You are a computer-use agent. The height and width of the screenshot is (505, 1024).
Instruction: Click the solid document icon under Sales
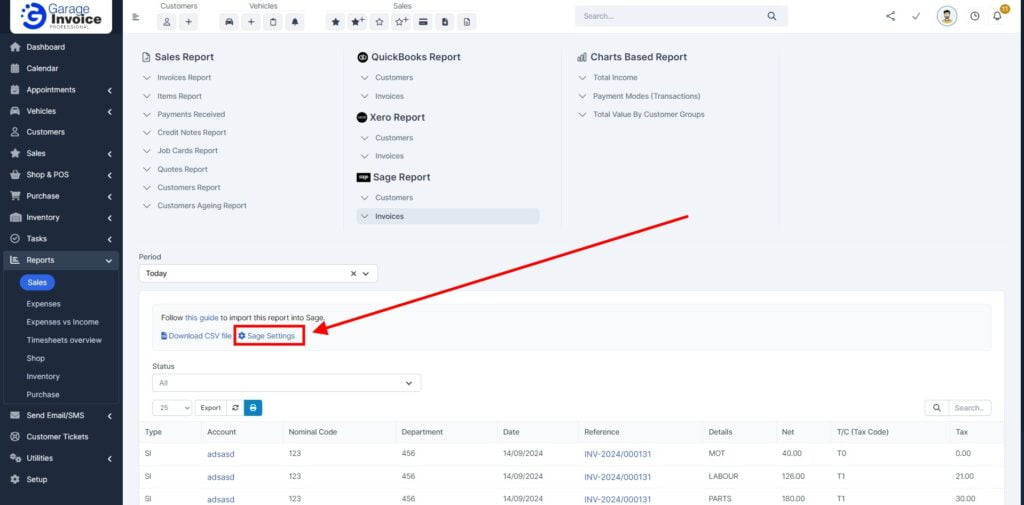[x=445, y=22]
